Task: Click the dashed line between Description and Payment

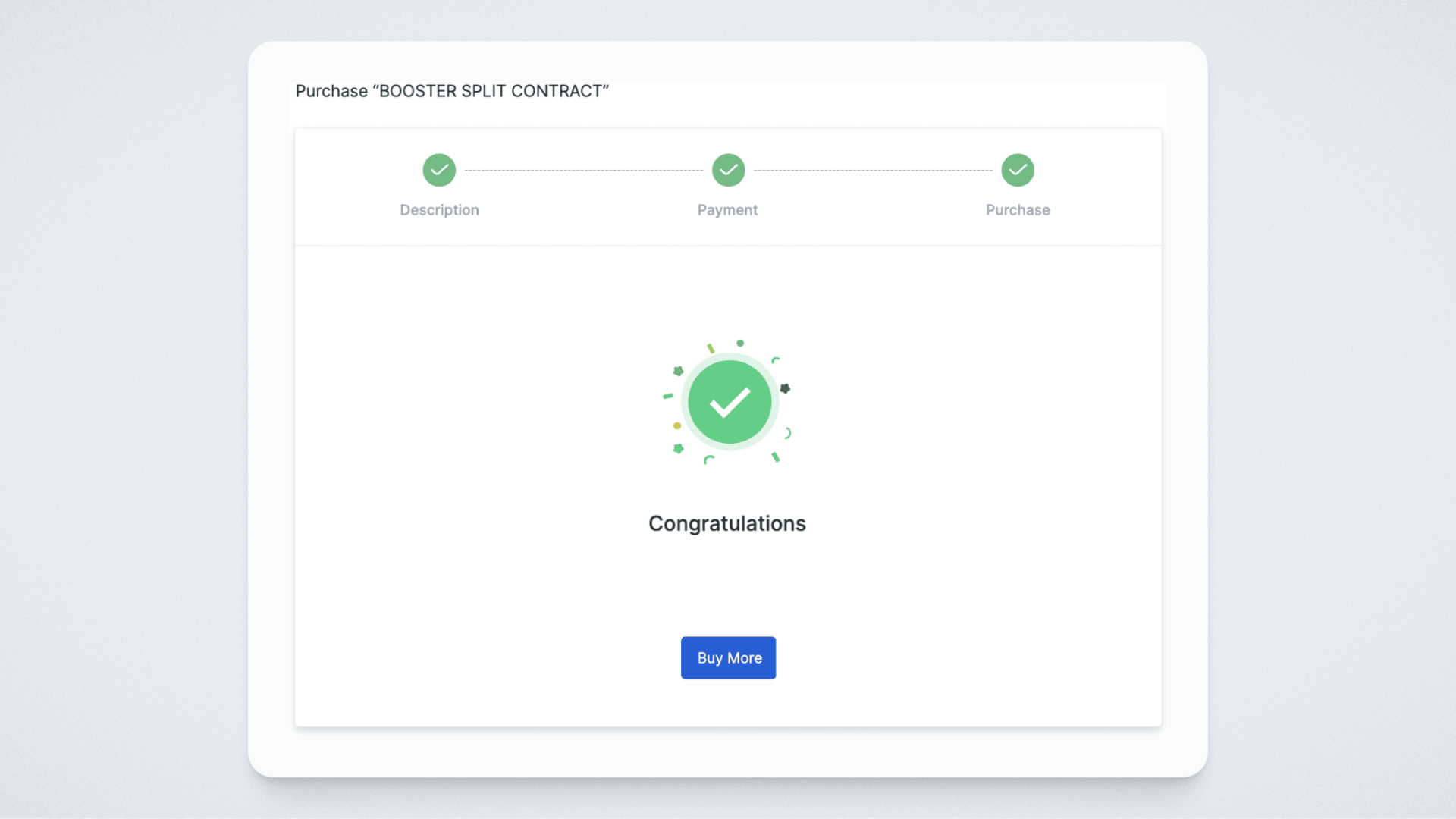Action: [x=584, y=171]
